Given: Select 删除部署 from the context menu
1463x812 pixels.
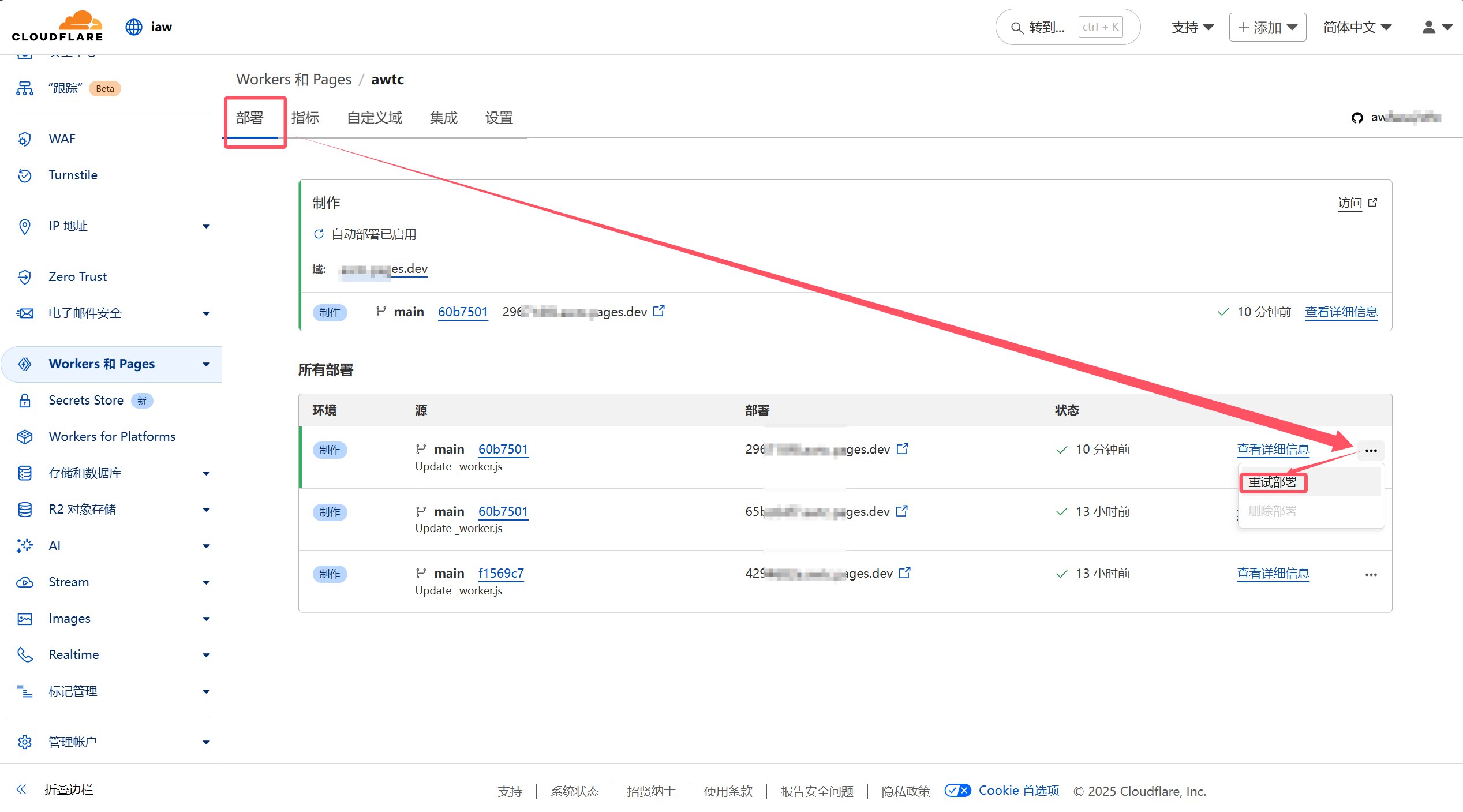Looking at the screenshot, I should pos(1310,511).
